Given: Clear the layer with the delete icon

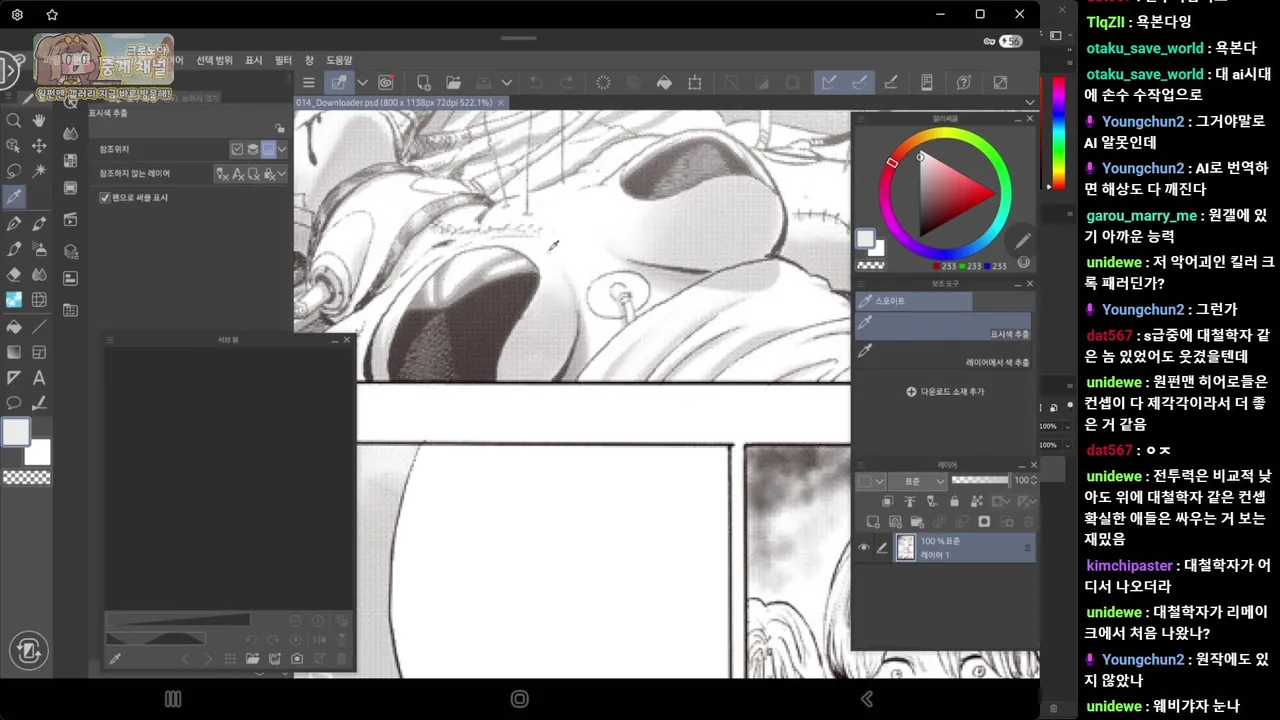Looking at the screenshot, I should pos(603,83).
